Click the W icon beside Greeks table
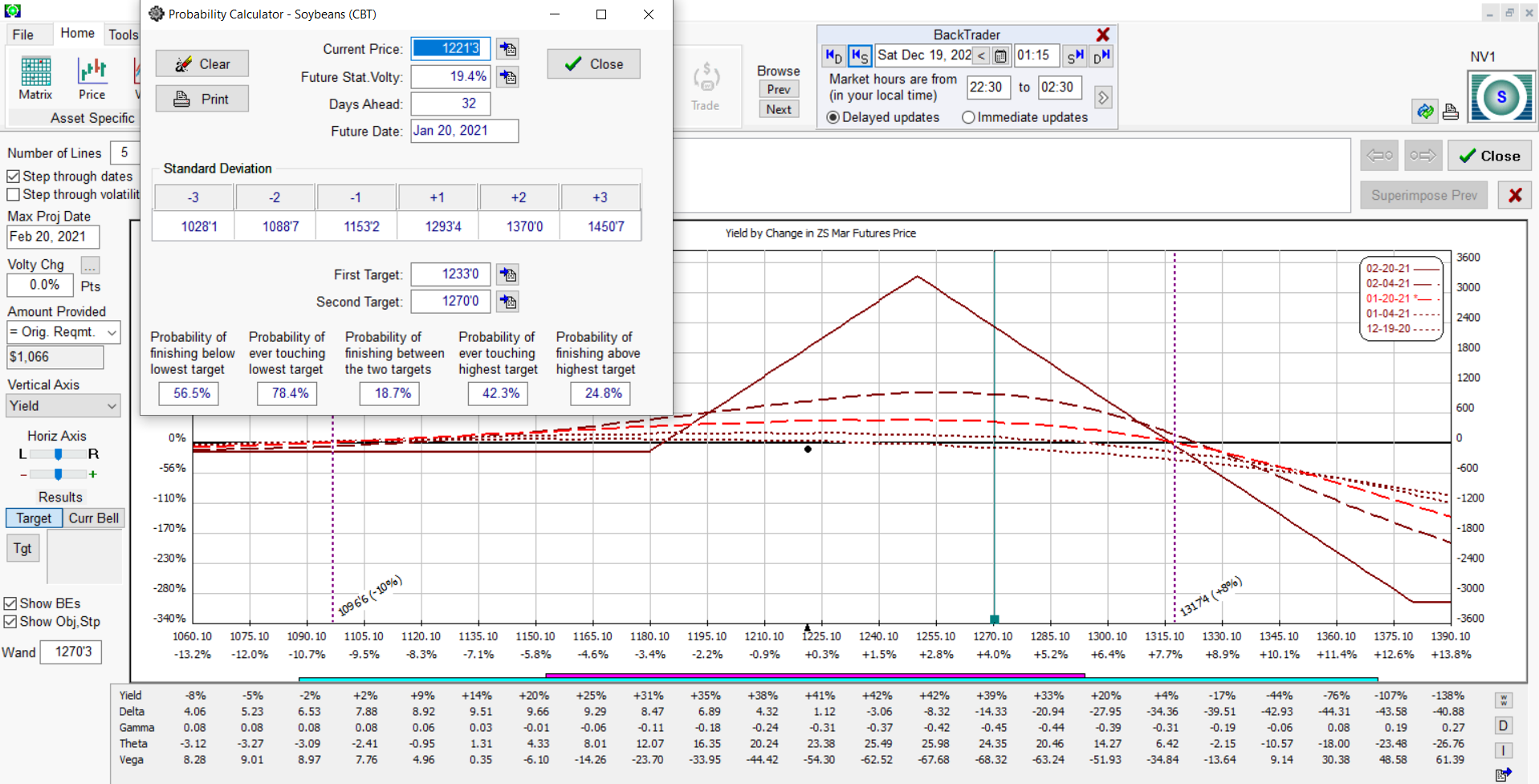 1504,701
